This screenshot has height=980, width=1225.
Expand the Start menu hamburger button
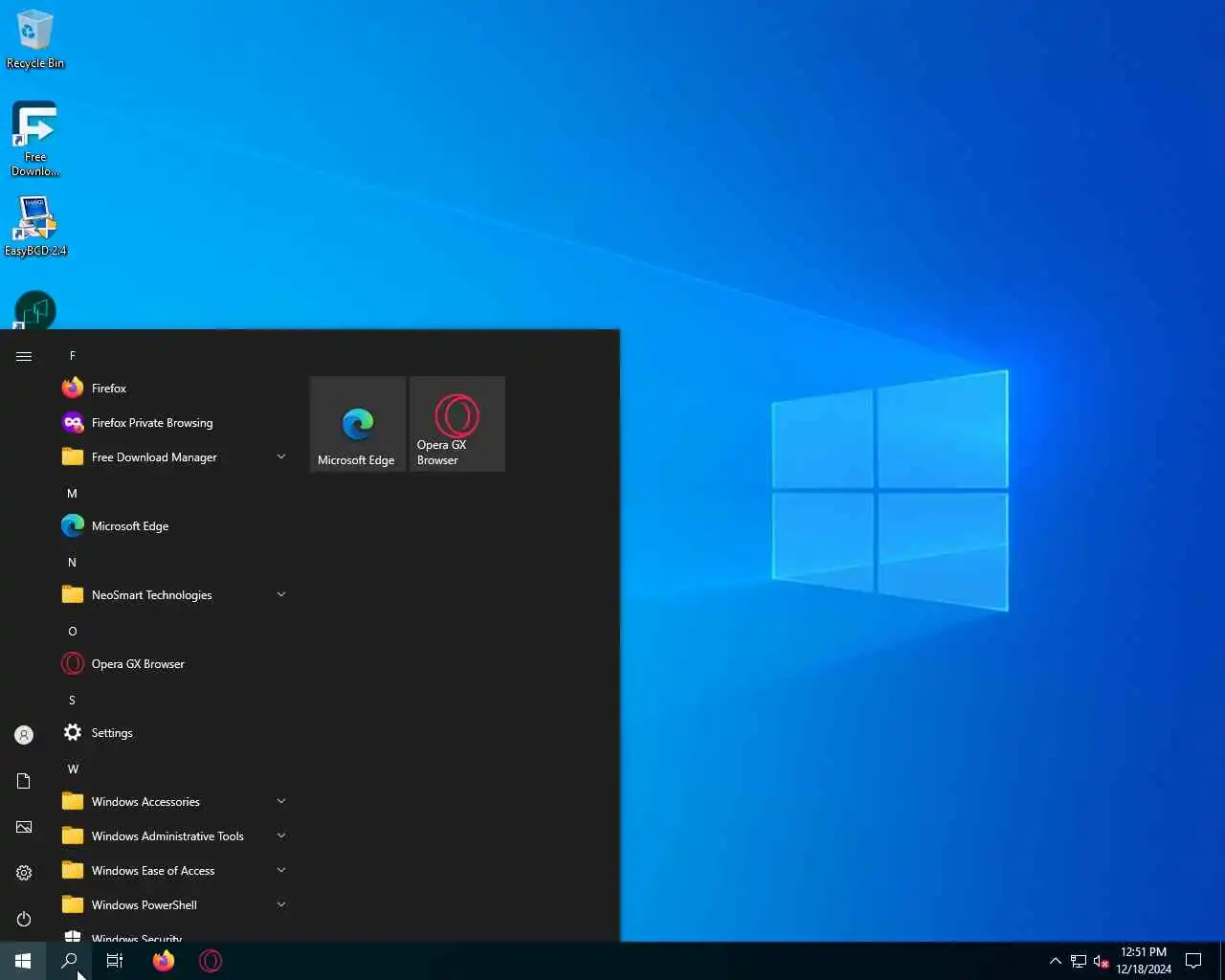24,356
